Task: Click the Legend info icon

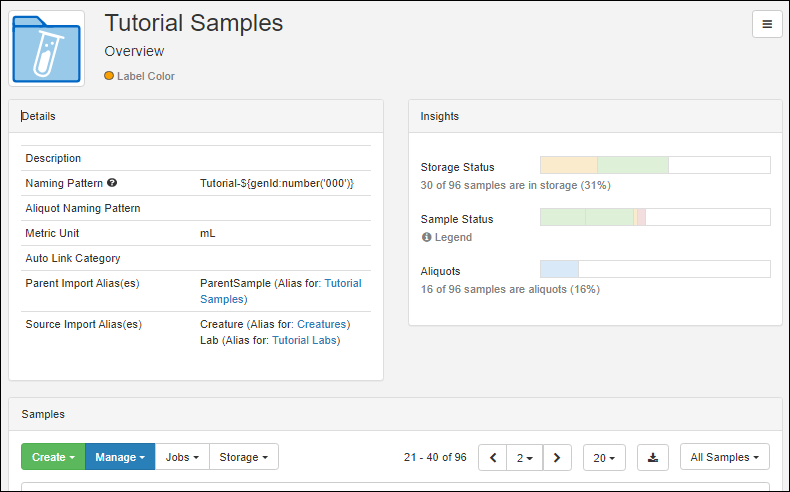Action: pyautogui.click(x=426, y=237)
